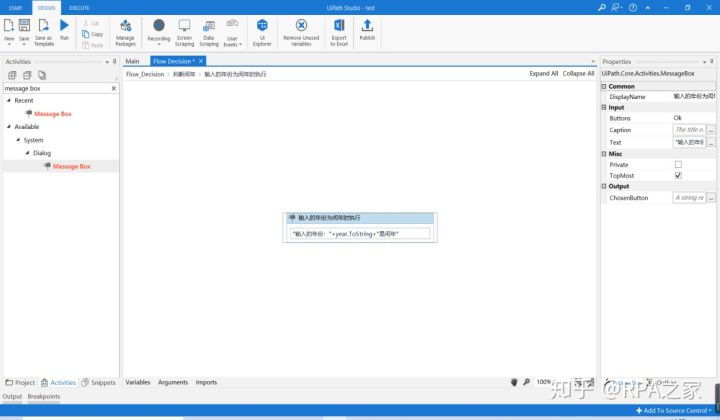
Task: Open the Arguments panel
Action: click(x=173, y=382)
